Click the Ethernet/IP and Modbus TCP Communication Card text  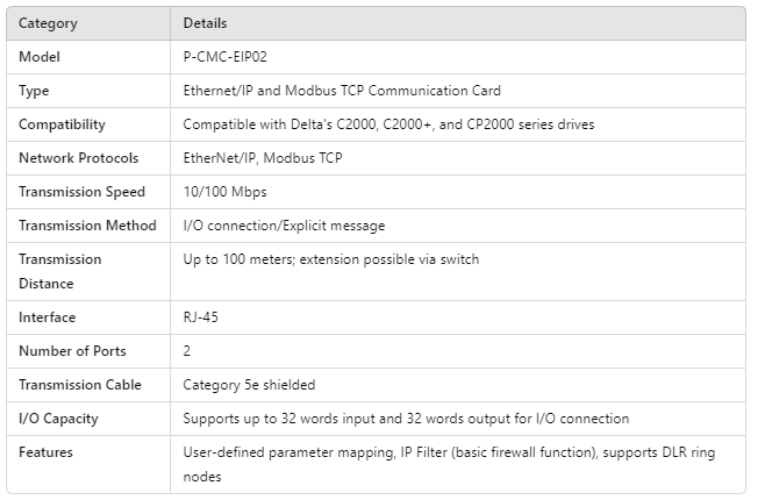click(x=341, y=90)
